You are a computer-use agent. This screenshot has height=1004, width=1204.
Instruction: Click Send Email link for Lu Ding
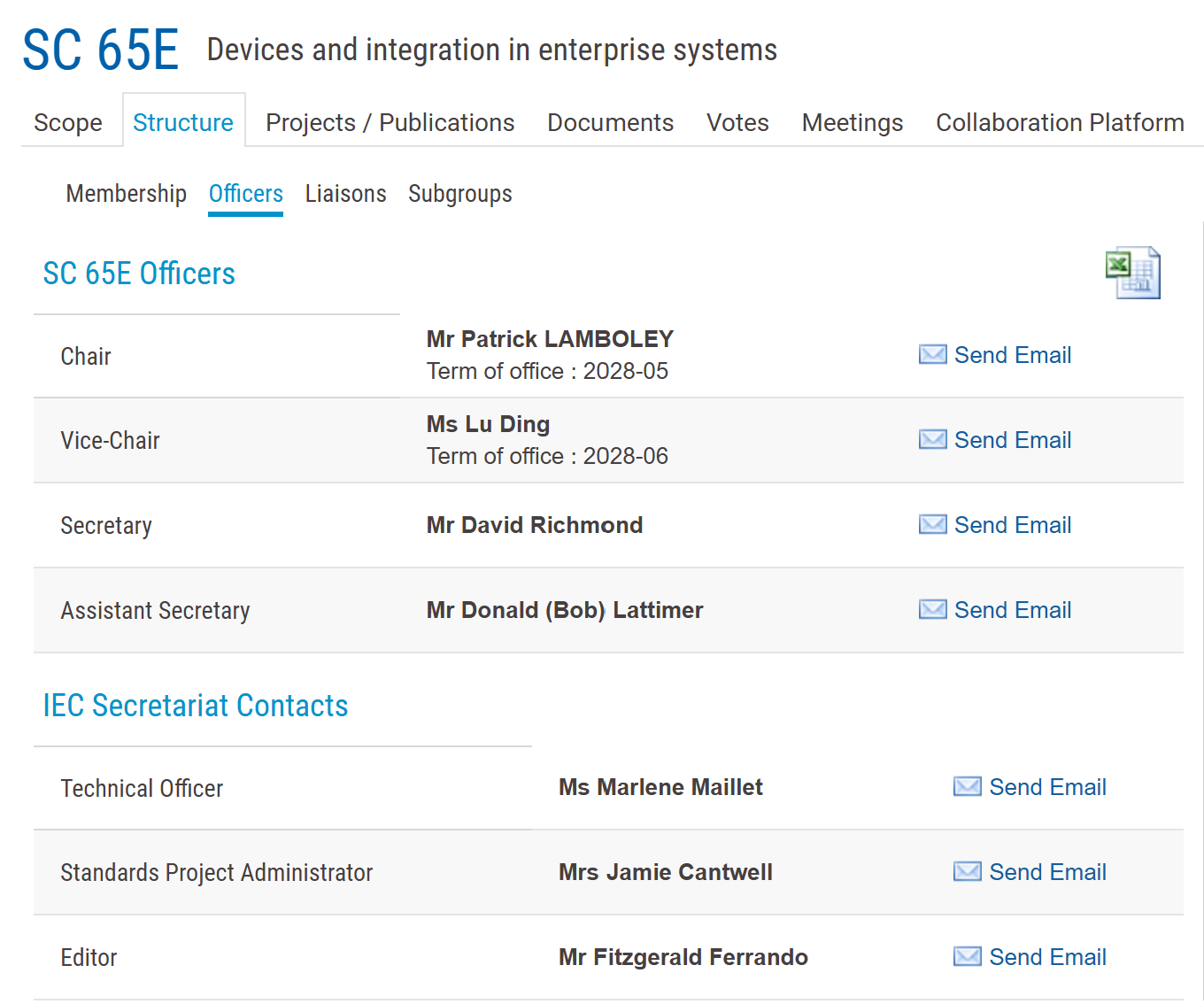[x=1012, y=440]
